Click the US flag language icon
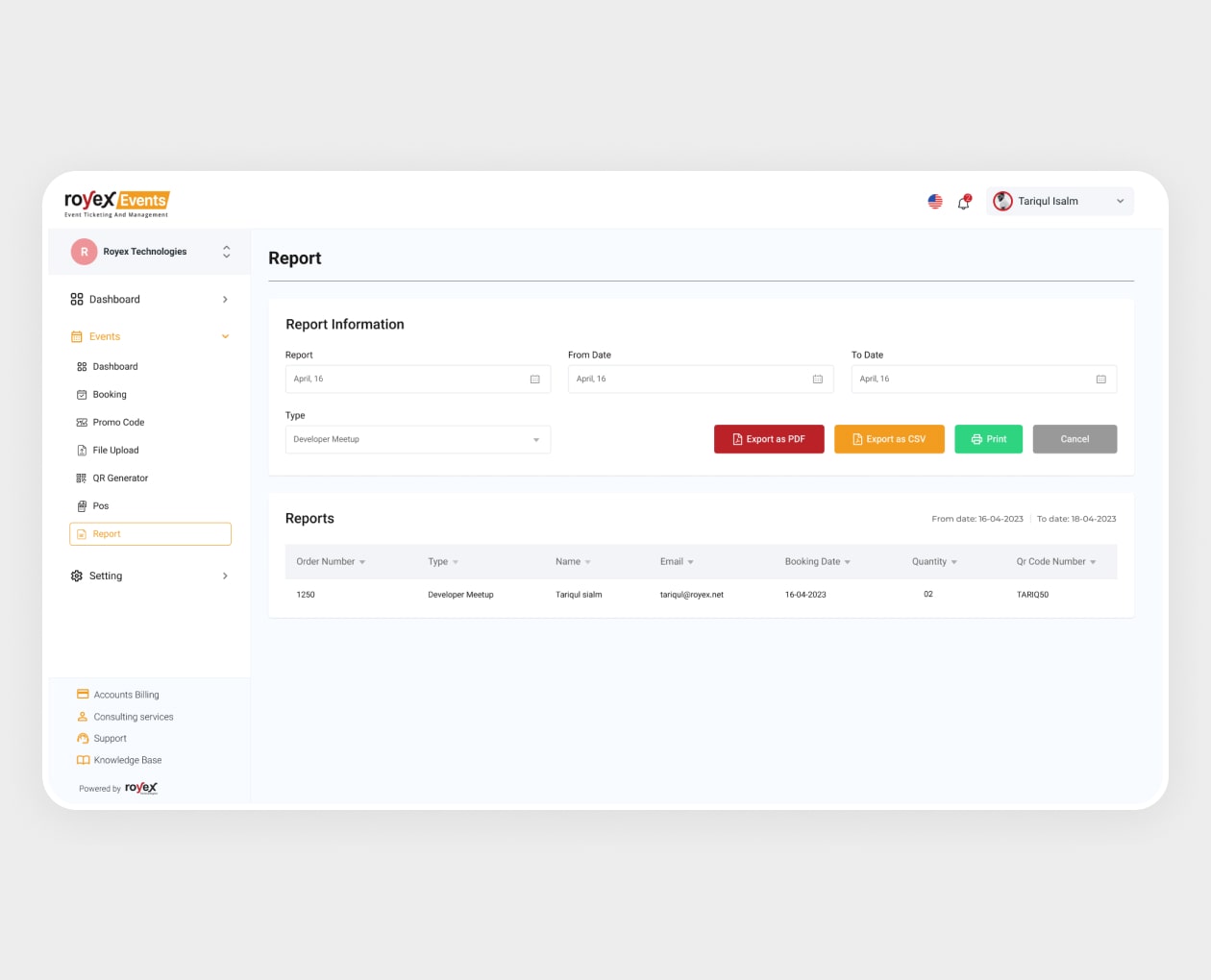Screen dimensions: 1211x980 pos(935,202)
